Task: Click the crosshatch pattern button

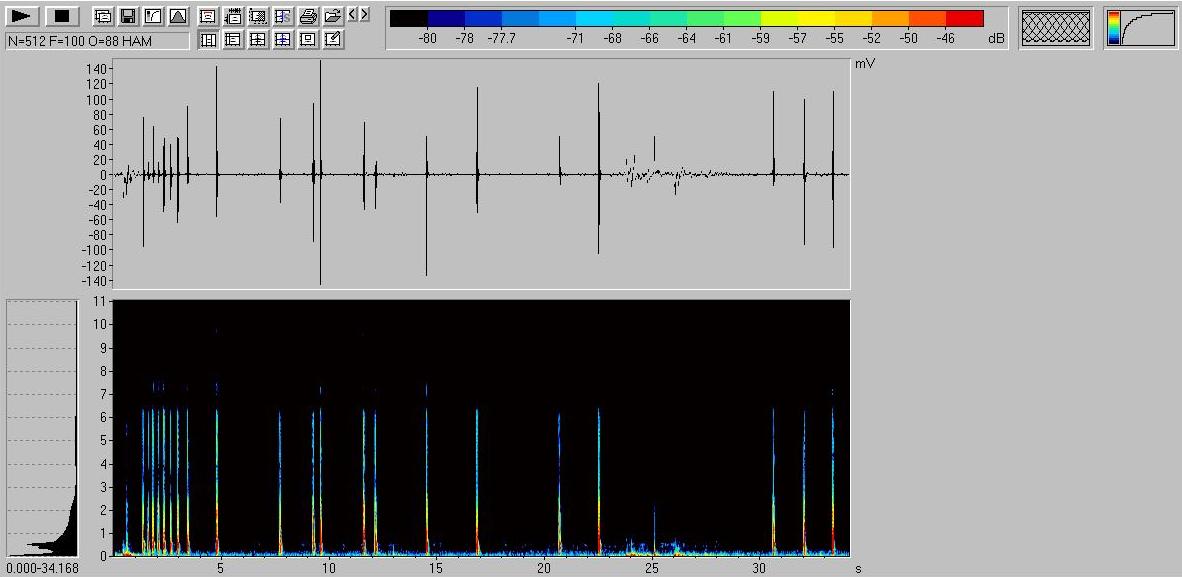Action: (1056, 28)
